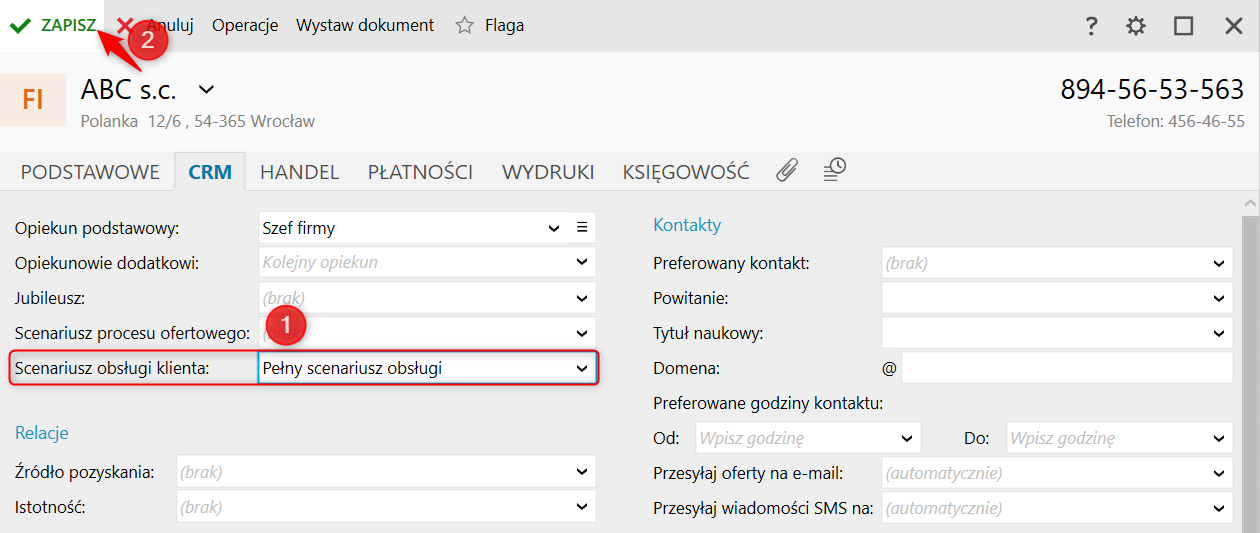Click the list icon beside Szef firmy

click(x=582, y=228)
